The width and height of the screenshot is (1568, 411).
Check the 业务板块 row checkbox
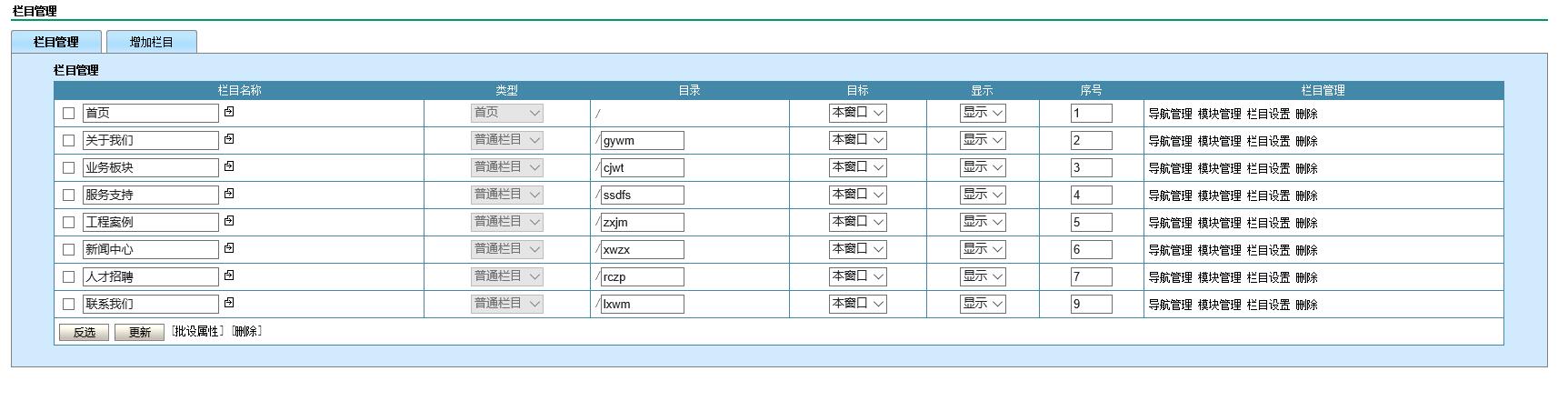[68, 167]
